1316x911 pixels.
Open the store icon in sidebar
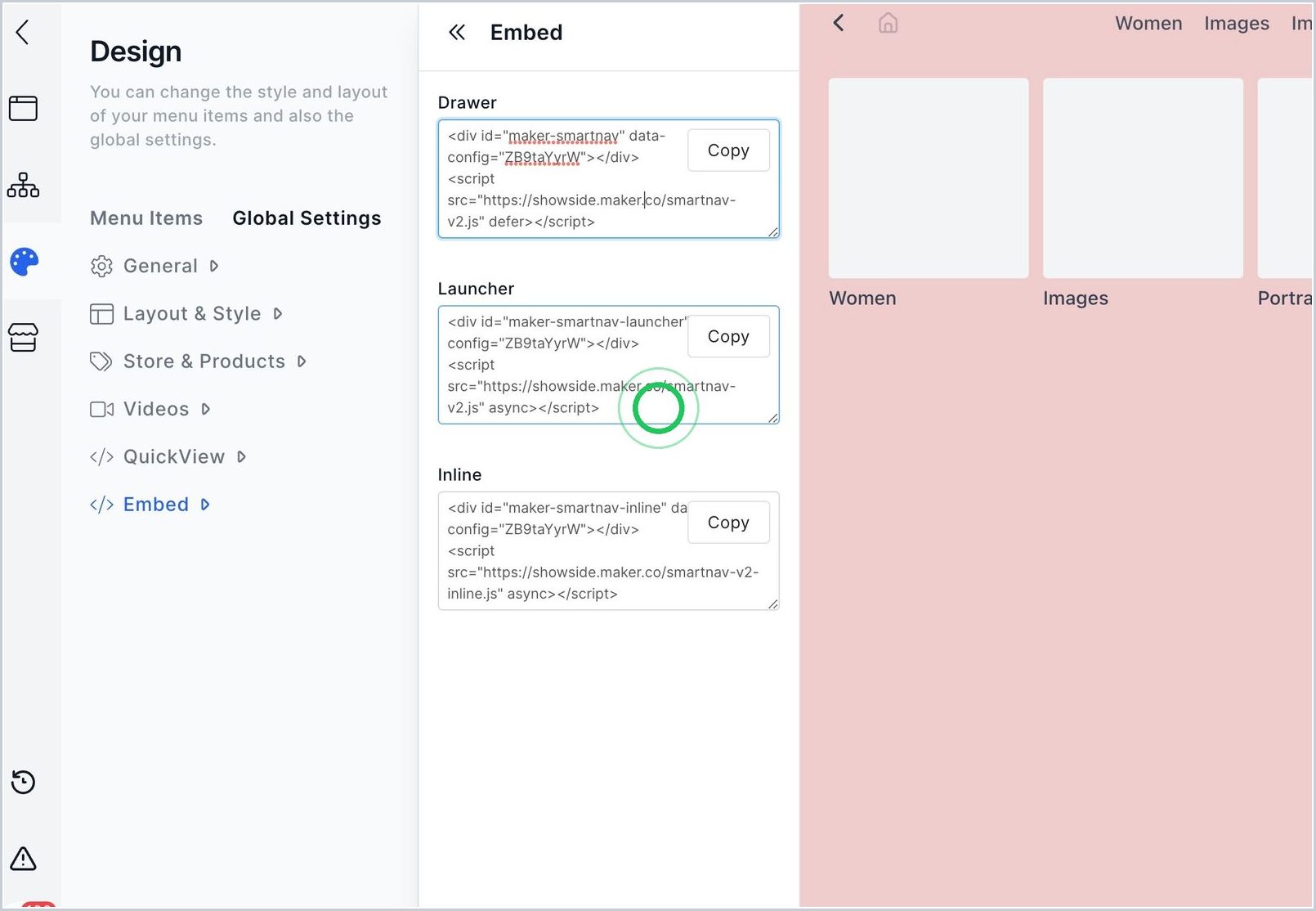(x=23, y=338)
